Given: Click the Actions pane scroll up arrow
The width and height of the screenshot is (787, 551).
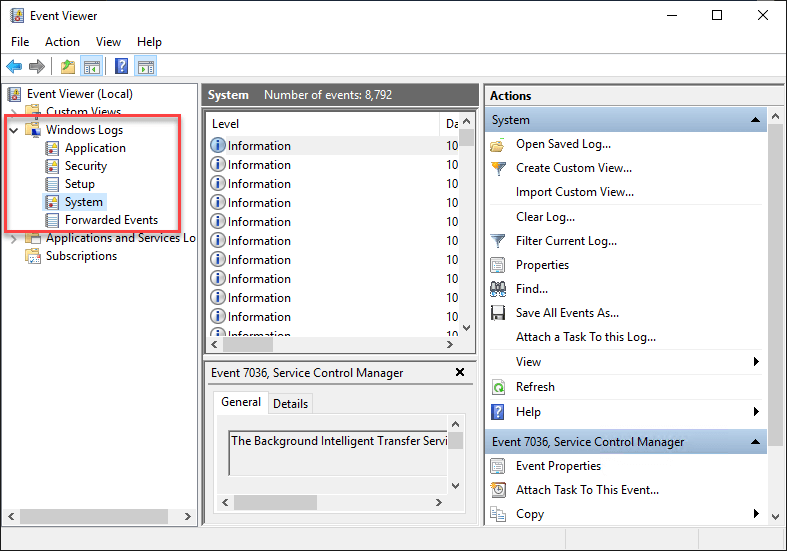Looking at the screenshot, I should (775, 116).
